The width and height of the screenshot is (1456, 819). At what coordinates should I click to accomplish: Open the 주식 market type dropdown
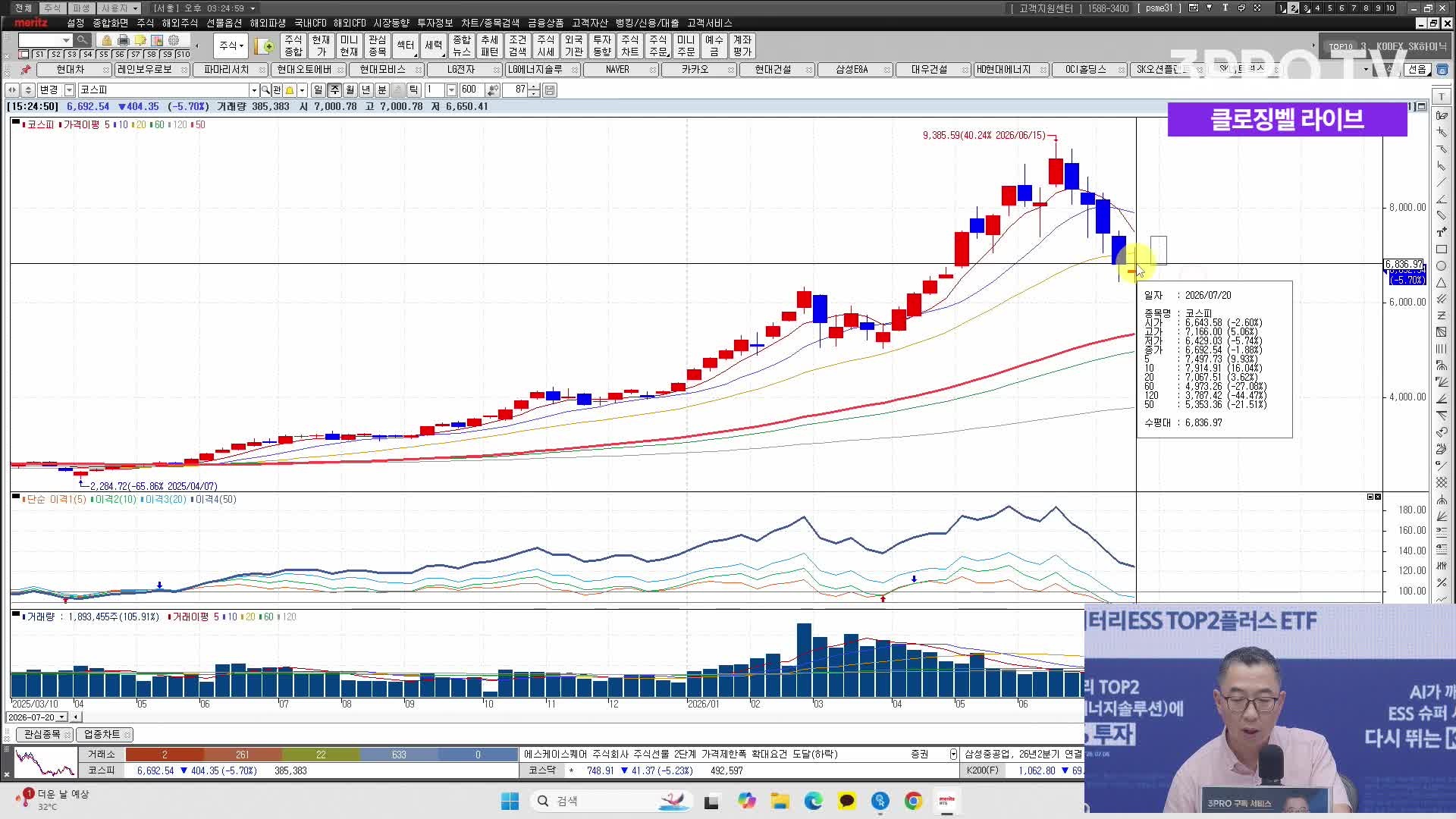(231, 45)
